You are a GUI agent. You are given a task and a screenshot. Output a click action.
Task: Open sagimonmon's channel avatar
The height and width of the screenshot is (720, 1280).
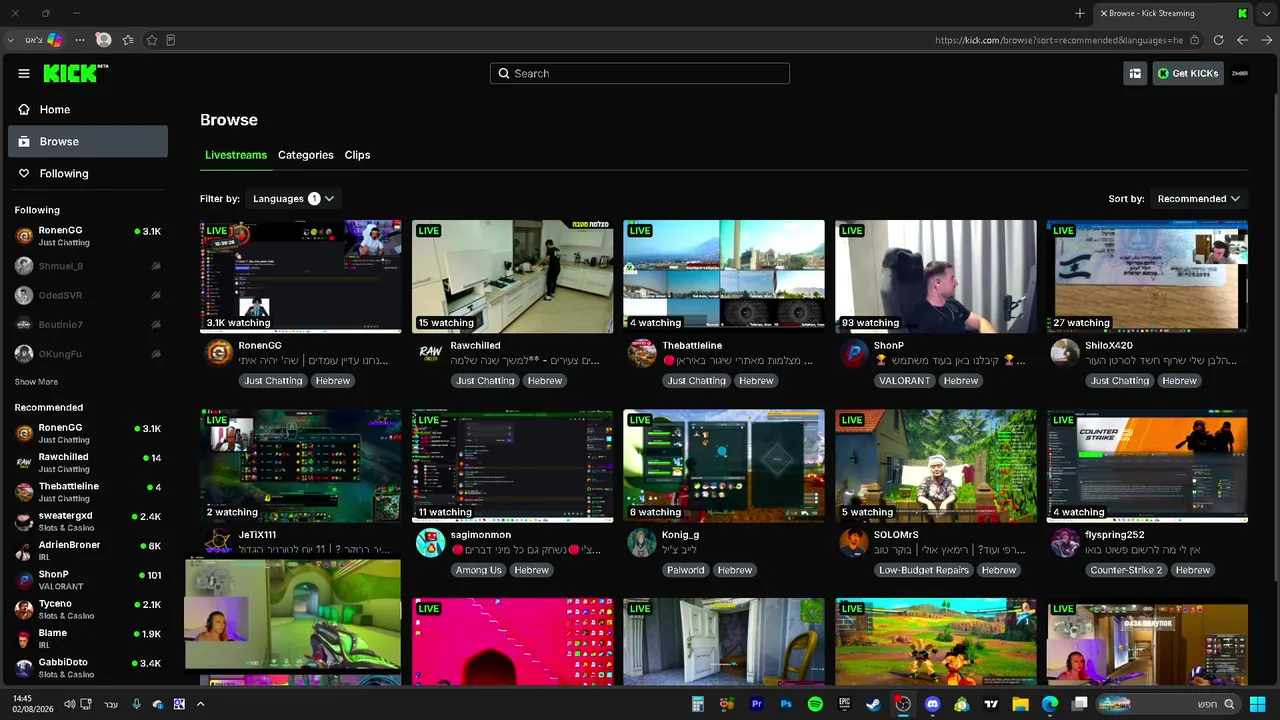(430, 542)
